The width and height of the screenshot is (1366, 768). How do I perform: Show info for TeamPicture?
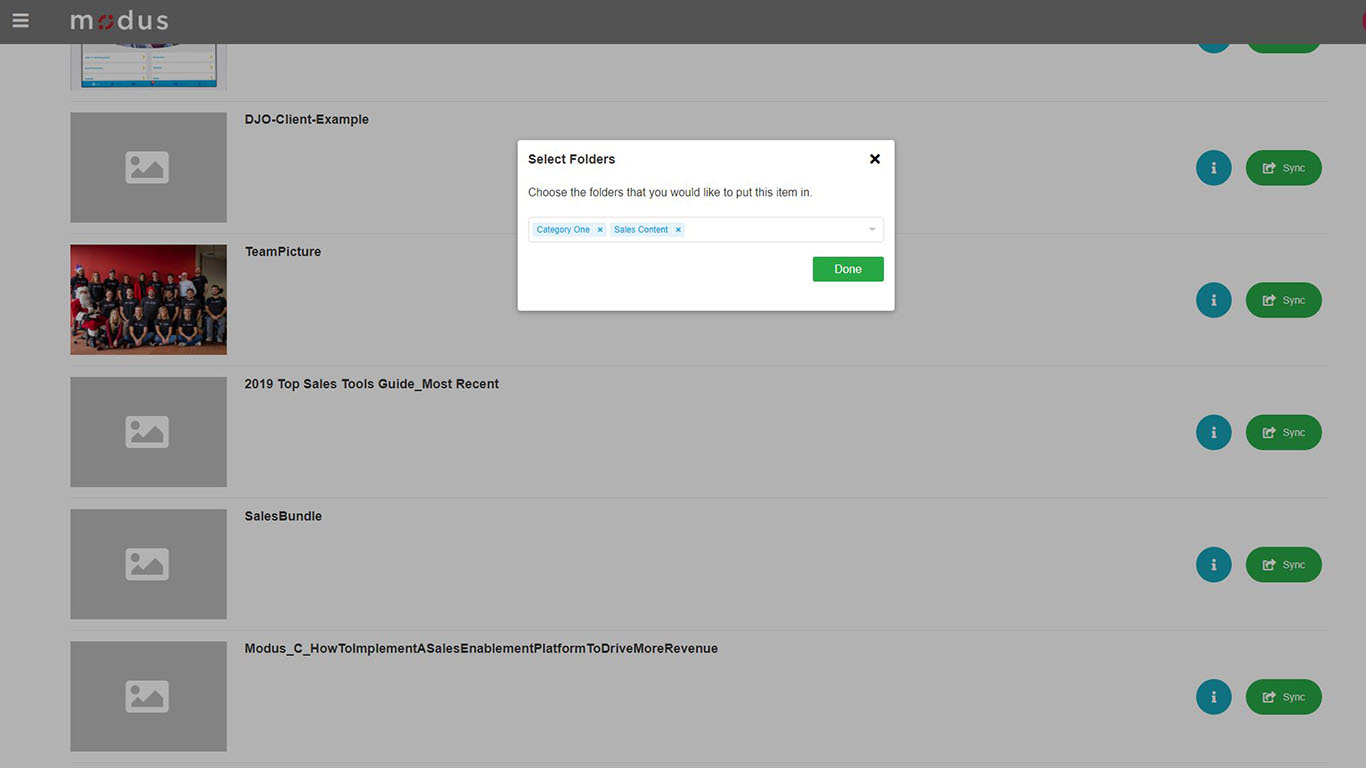pos(1214,300)
